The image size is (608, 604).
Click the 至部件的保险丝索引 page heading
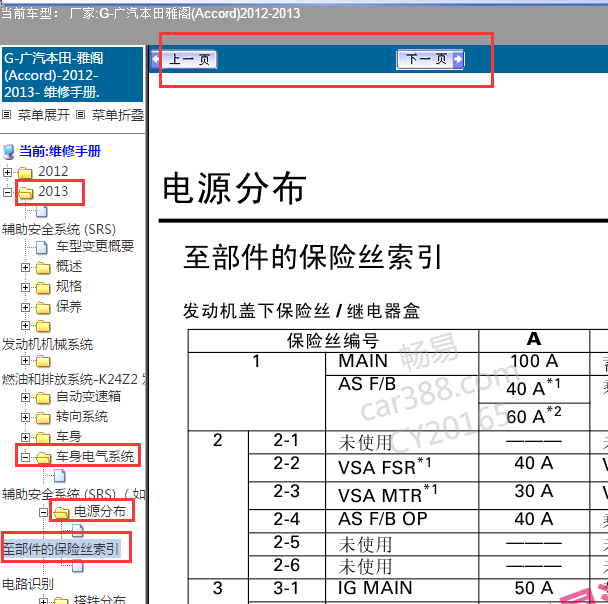313,257
